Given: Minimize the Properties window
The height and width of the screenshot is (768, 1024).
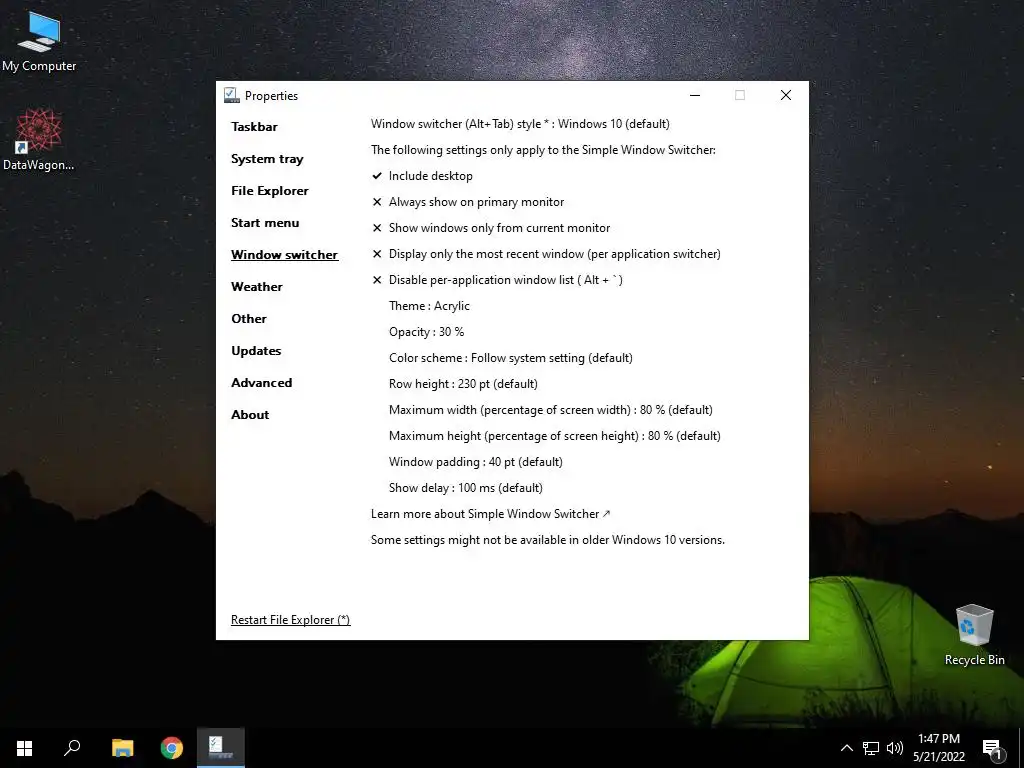Looking at the screenshot, I should 695,95.
